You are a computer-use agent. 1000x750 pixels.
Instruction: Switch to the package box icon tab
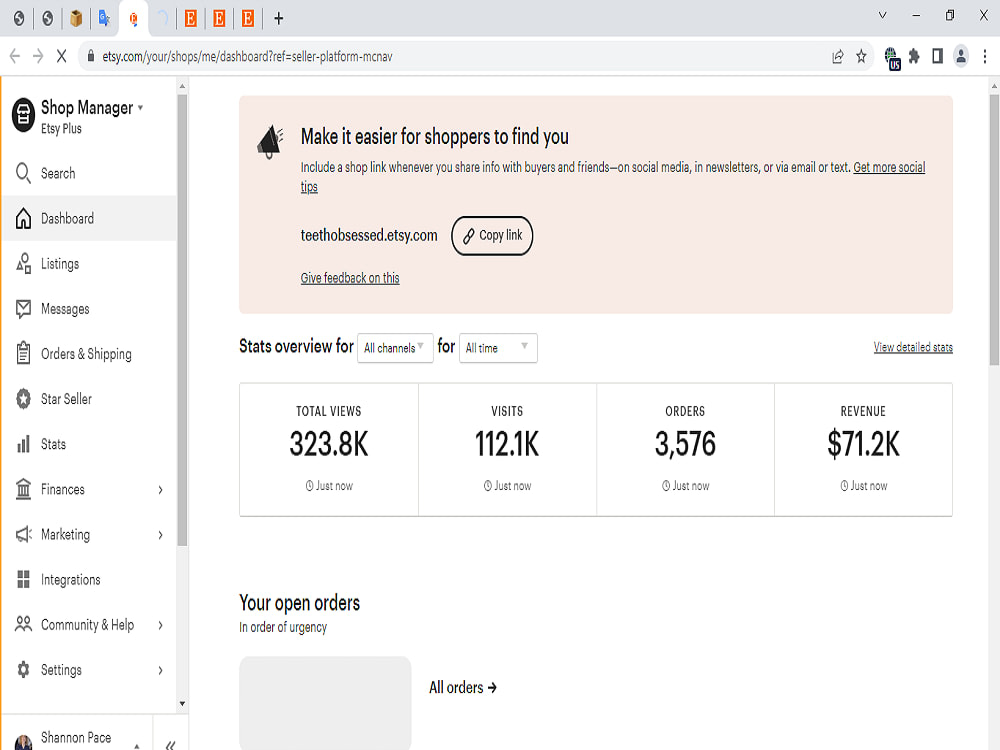coord(76,18)
